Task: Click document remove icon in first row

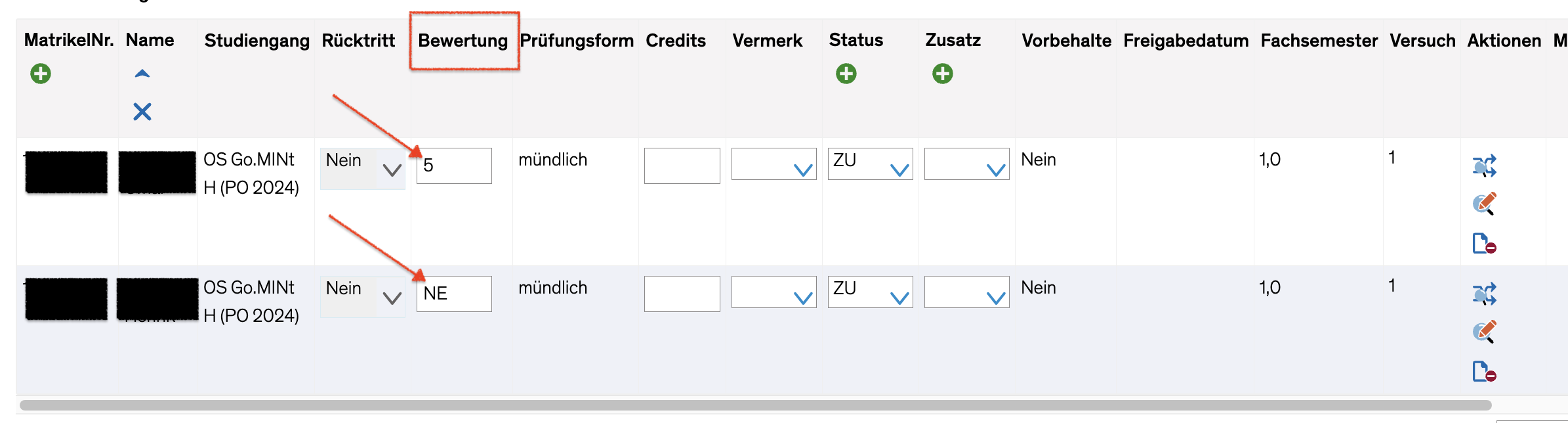Action: 1483,243
